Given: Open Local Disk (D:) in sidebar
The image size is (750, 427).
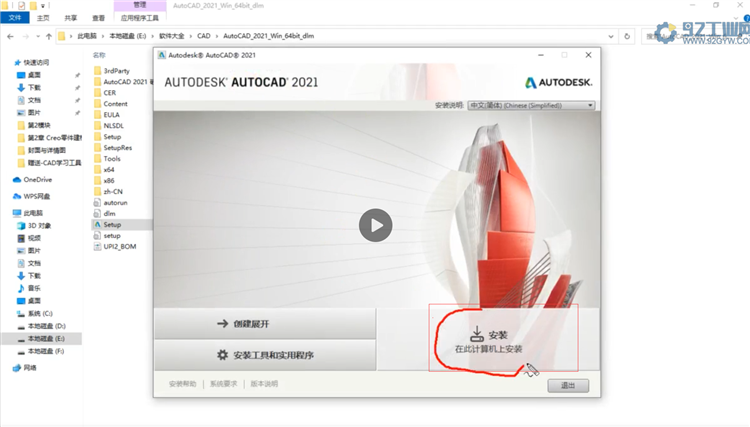Looking at the screenshot, I should pos(46,326).
